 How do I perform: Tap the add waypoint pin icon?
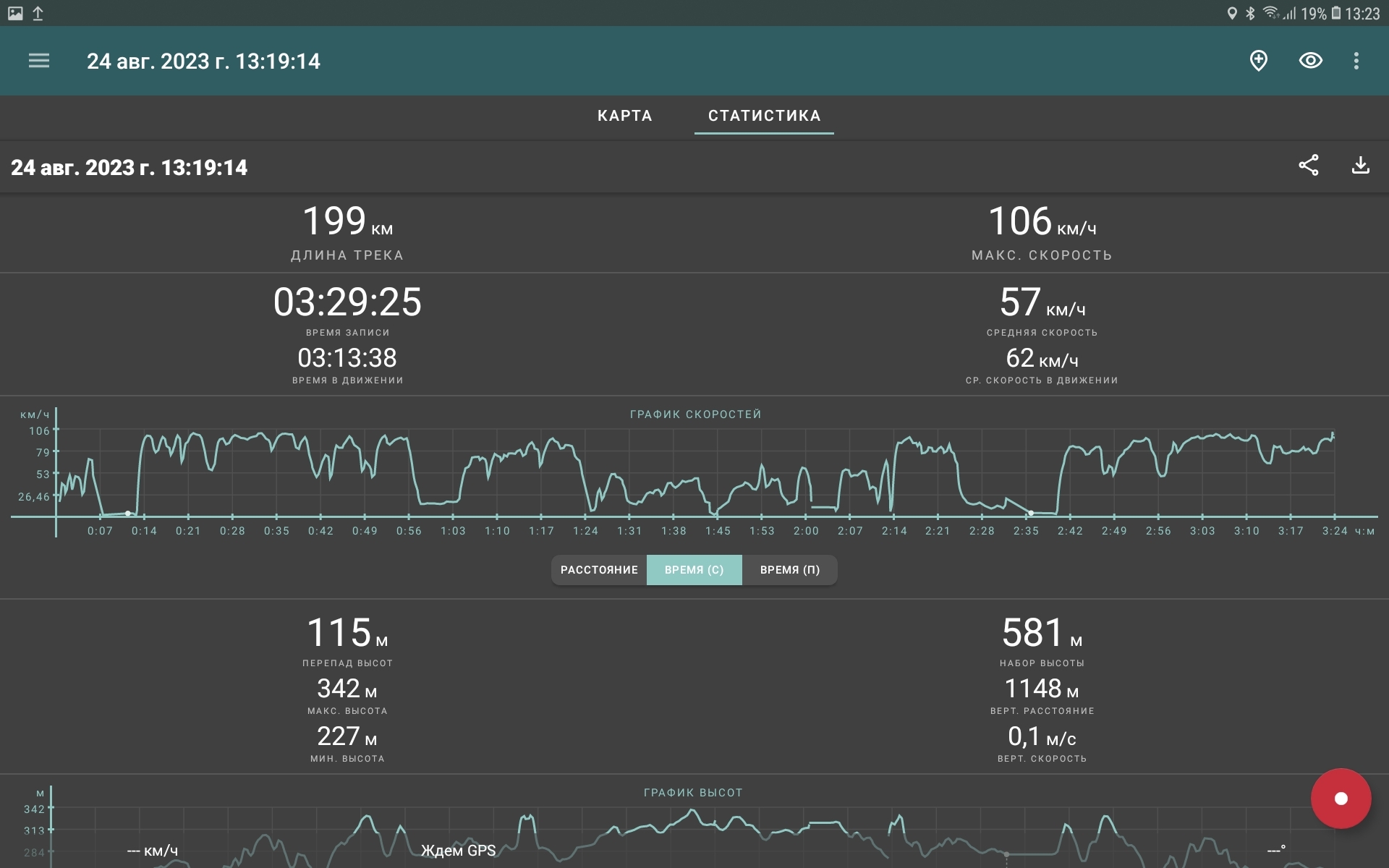(1258, 61)
